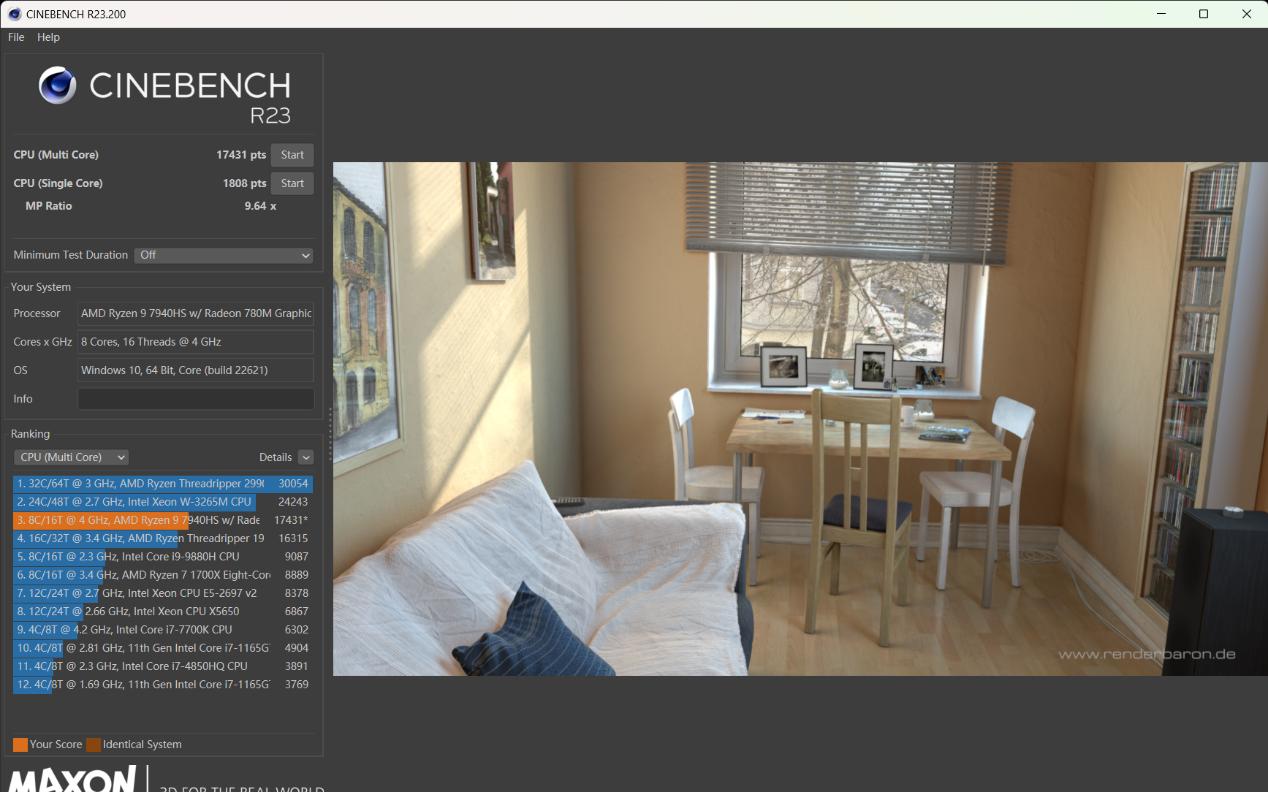Image resolution: width=1268 pixels, height=792 pixels.
Task: Start the CPU Multi Core test
Action: click(x=292, y=155)
